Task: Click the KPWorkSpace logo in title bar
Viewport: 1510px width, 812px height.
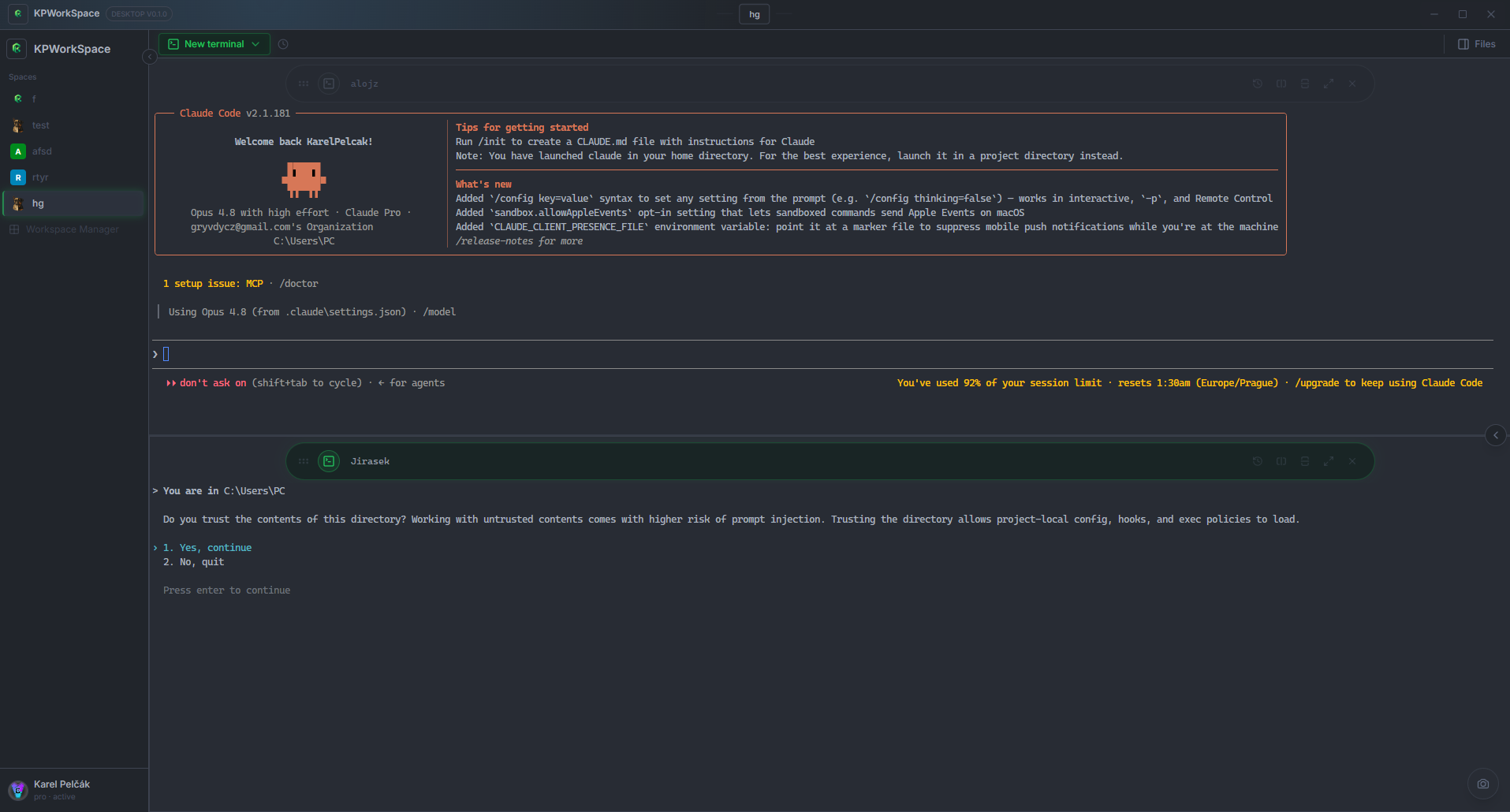Action: (x=17, y=13)
